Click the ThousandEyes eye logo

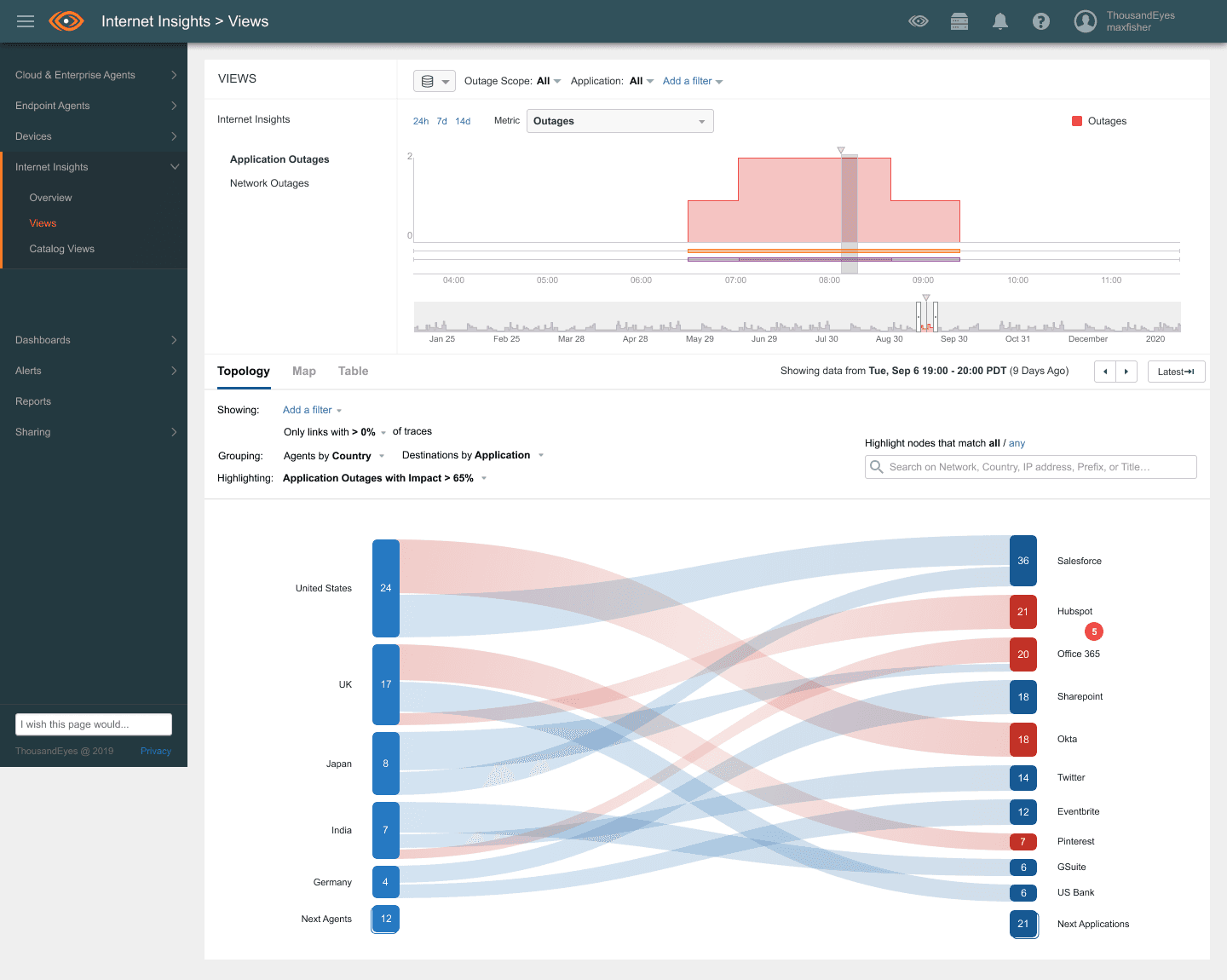click(66, 21)
